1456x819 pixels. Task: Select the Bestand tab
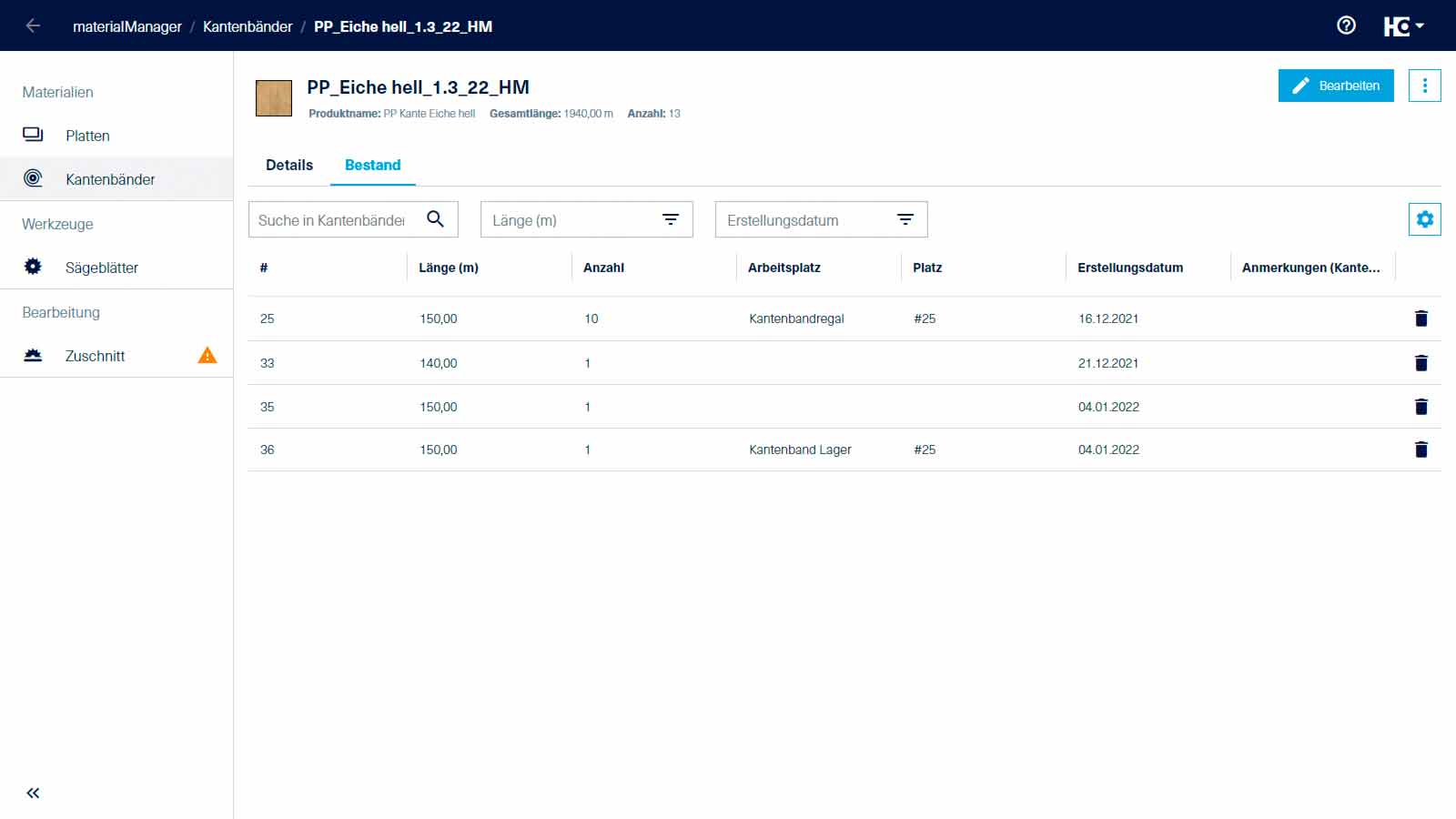tap(372, 165)
